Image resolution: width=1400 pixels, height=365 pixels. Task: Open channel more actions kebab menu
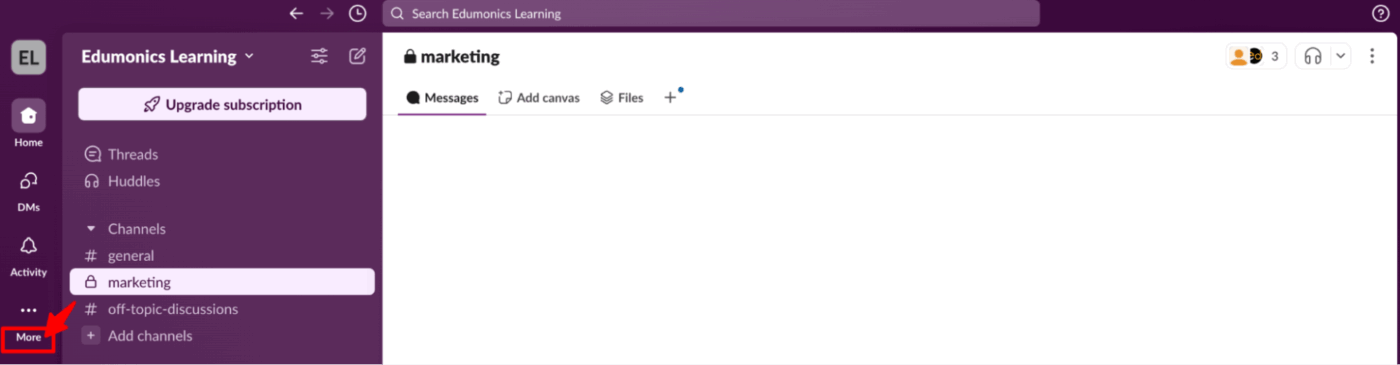click(1372, 57)
